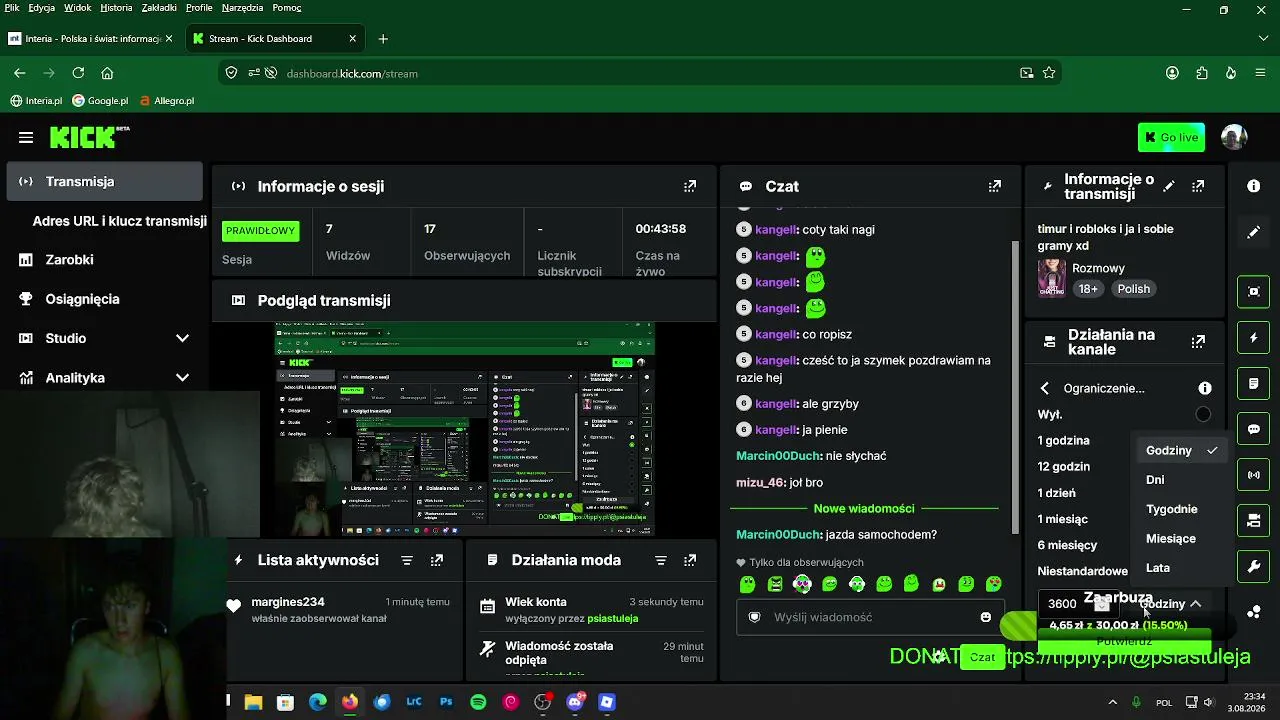Open a new browser tab

click(x=383, y=39)
